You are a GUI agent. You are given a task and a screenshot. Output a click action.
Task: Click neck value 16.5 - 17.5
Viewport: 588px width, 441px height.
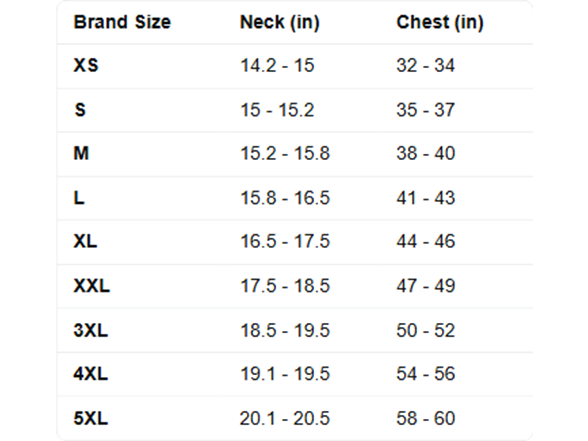pyautogui.click(x=285, y=241)
